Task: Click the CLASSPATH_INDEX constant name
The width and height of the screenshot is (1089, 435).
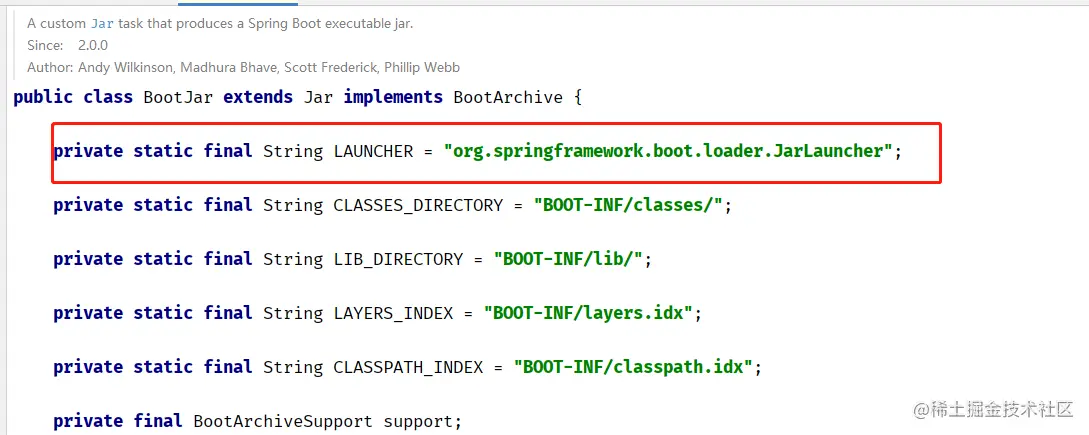Action: pyautogui.click(x=408, y=367)
